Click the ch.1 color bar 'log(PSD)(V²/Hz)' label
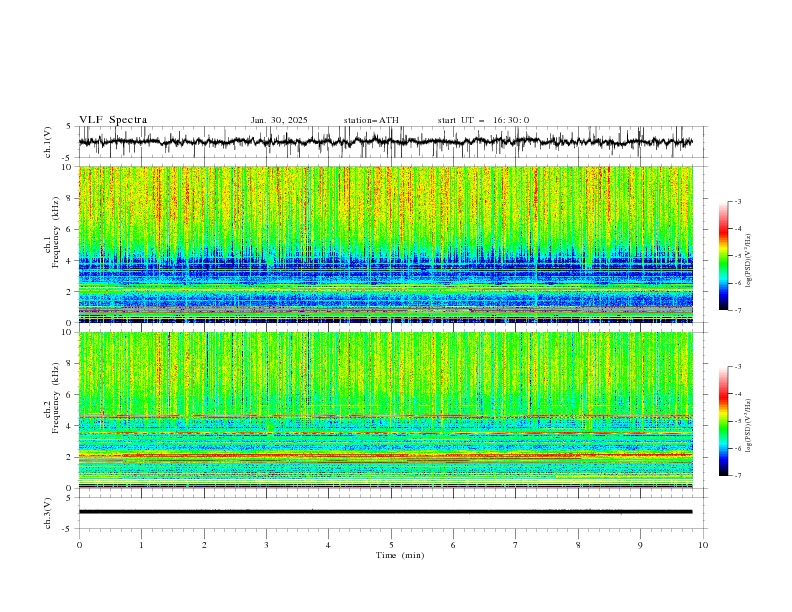The image size is (792, 612). point(749,261)
